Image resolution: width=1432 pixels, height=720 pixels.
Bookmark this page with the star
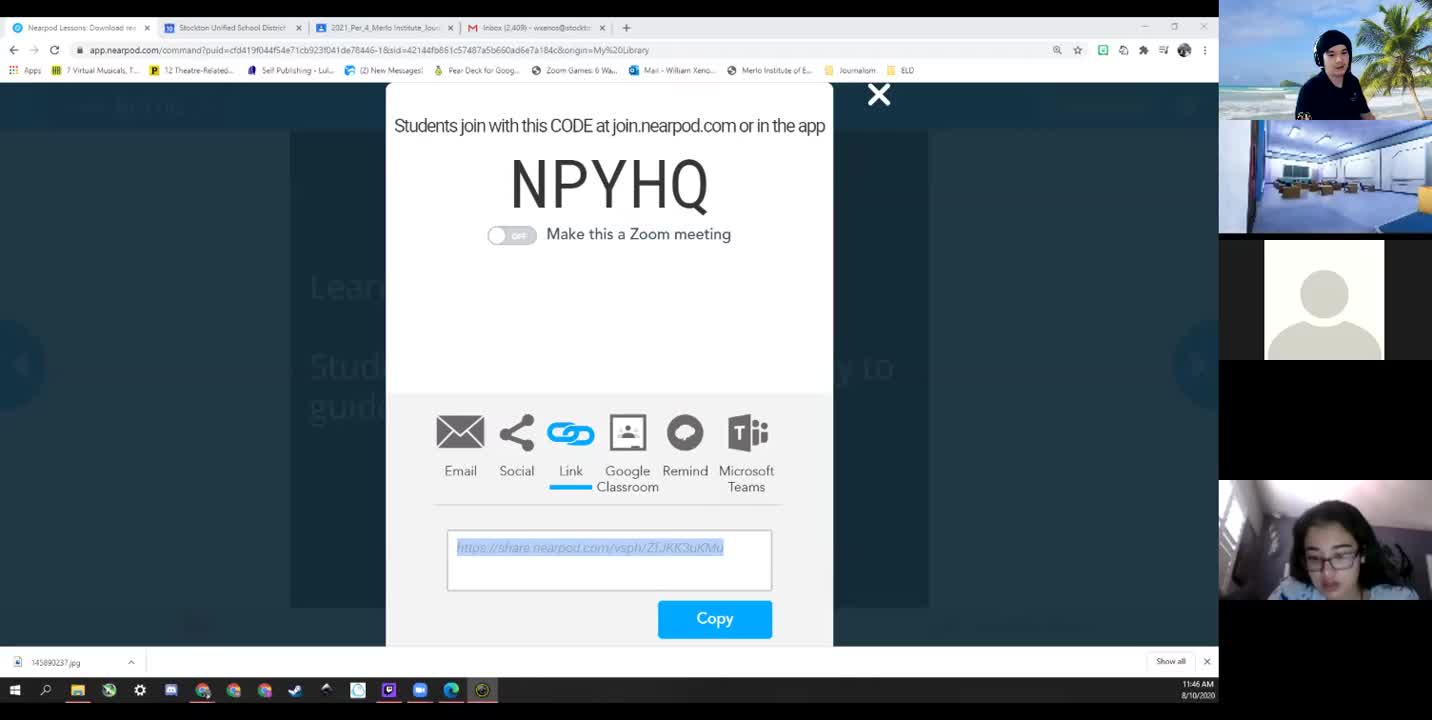point(1077,50)
